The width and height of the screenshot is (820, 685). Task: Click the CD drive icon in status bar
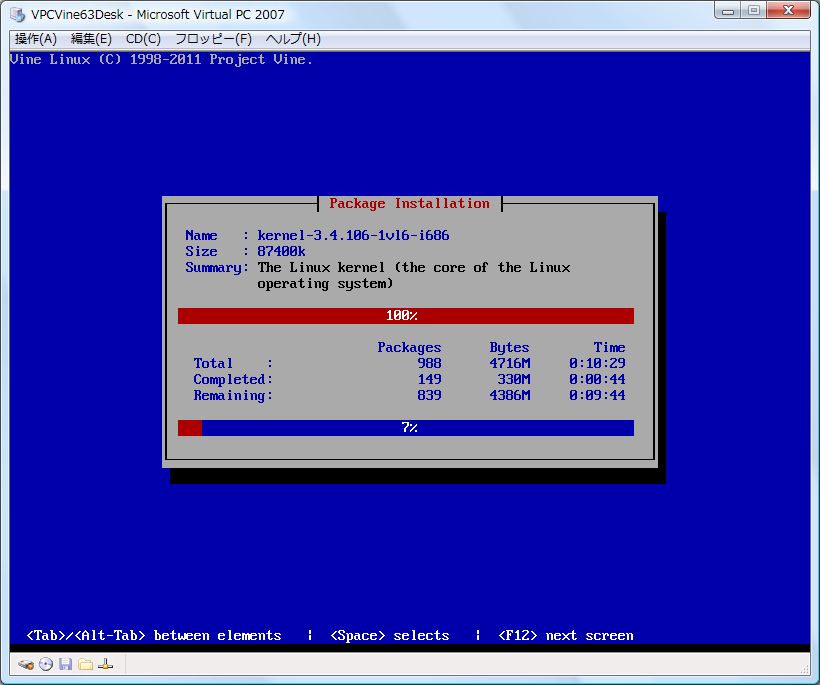coord(46,665)
